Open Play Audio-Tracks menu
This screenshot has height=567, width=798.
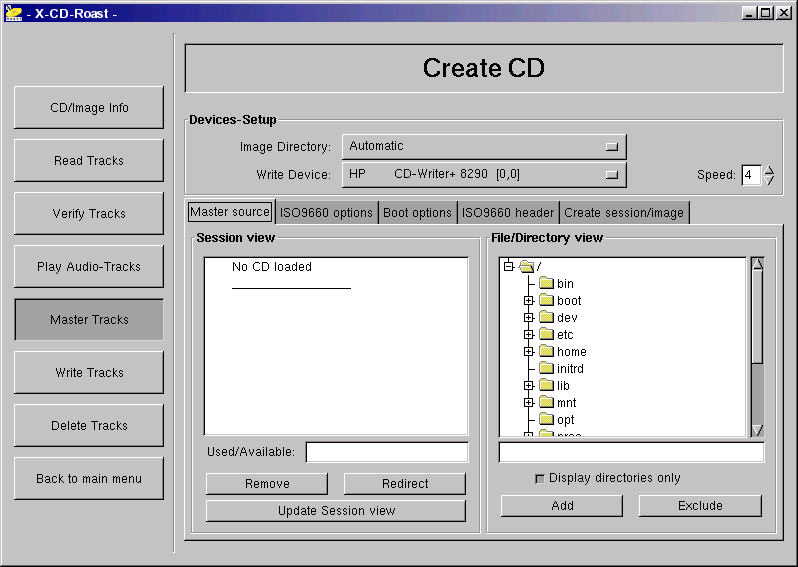point(89,266)
